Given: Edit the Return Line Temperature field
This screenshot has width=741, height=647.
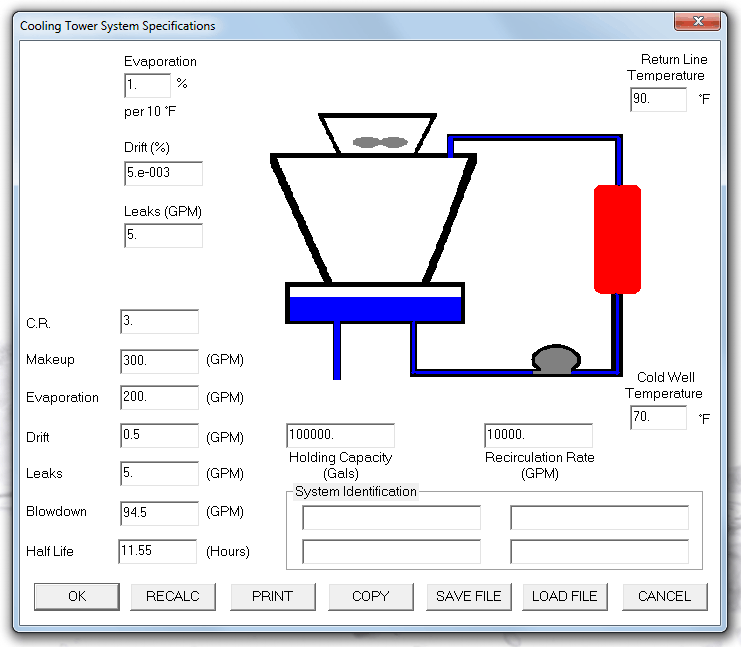Looking at the screenshot, I should pyautogui.click(x=658, y=100).
